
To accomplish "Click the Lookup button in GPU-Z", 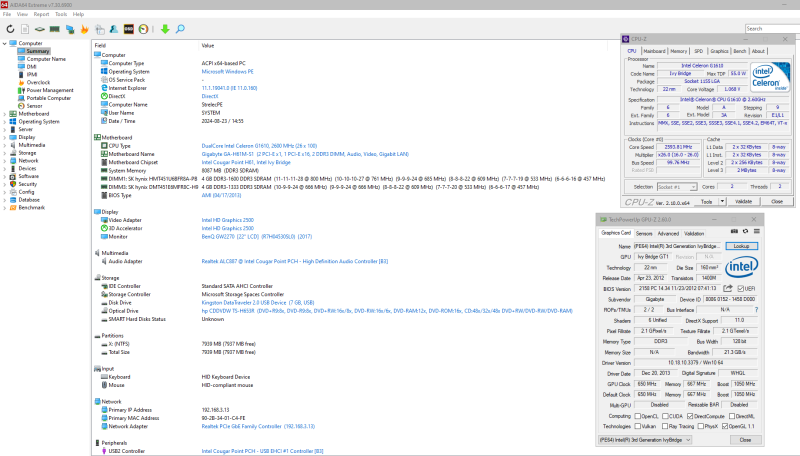I will (741, 246).
